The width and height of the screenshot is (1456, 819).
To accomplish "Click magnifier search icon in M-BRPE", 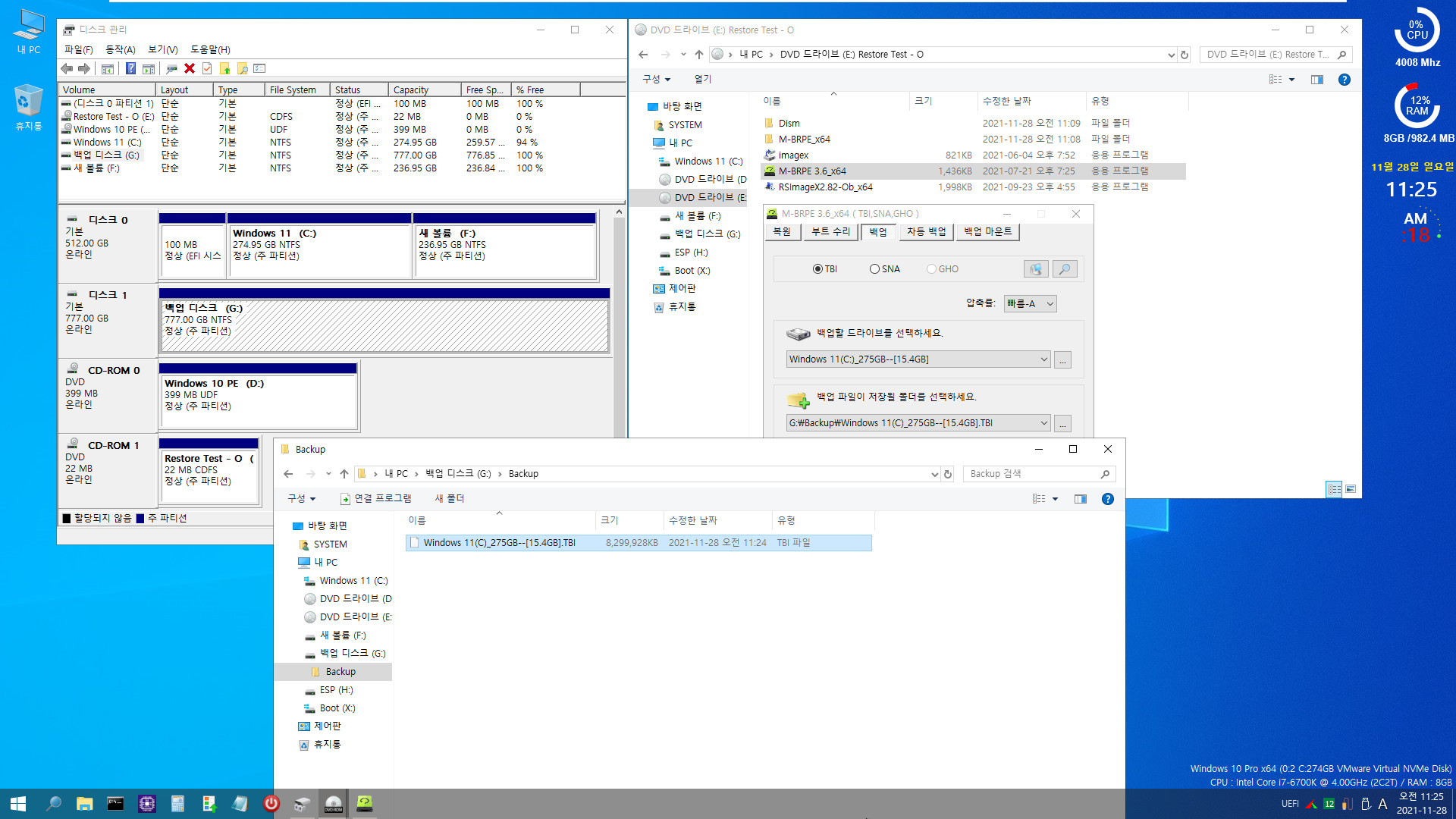I will coord(1065,269).
